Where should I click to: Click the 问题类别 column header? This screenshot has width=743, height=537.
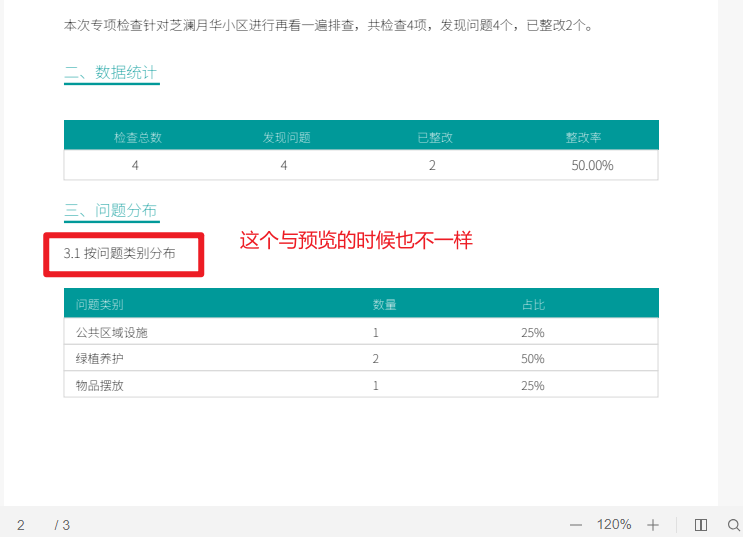100,304
